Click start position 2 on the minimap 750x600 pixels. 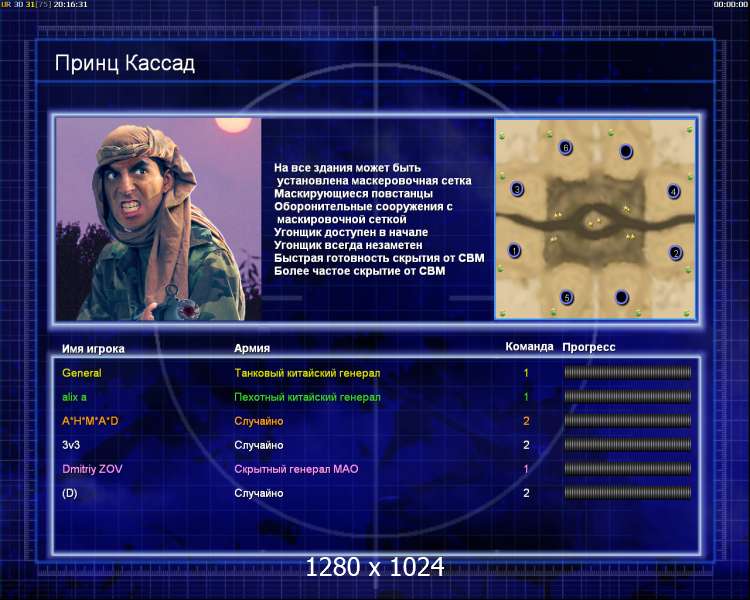pyautogui.click(x=675, y=253)
